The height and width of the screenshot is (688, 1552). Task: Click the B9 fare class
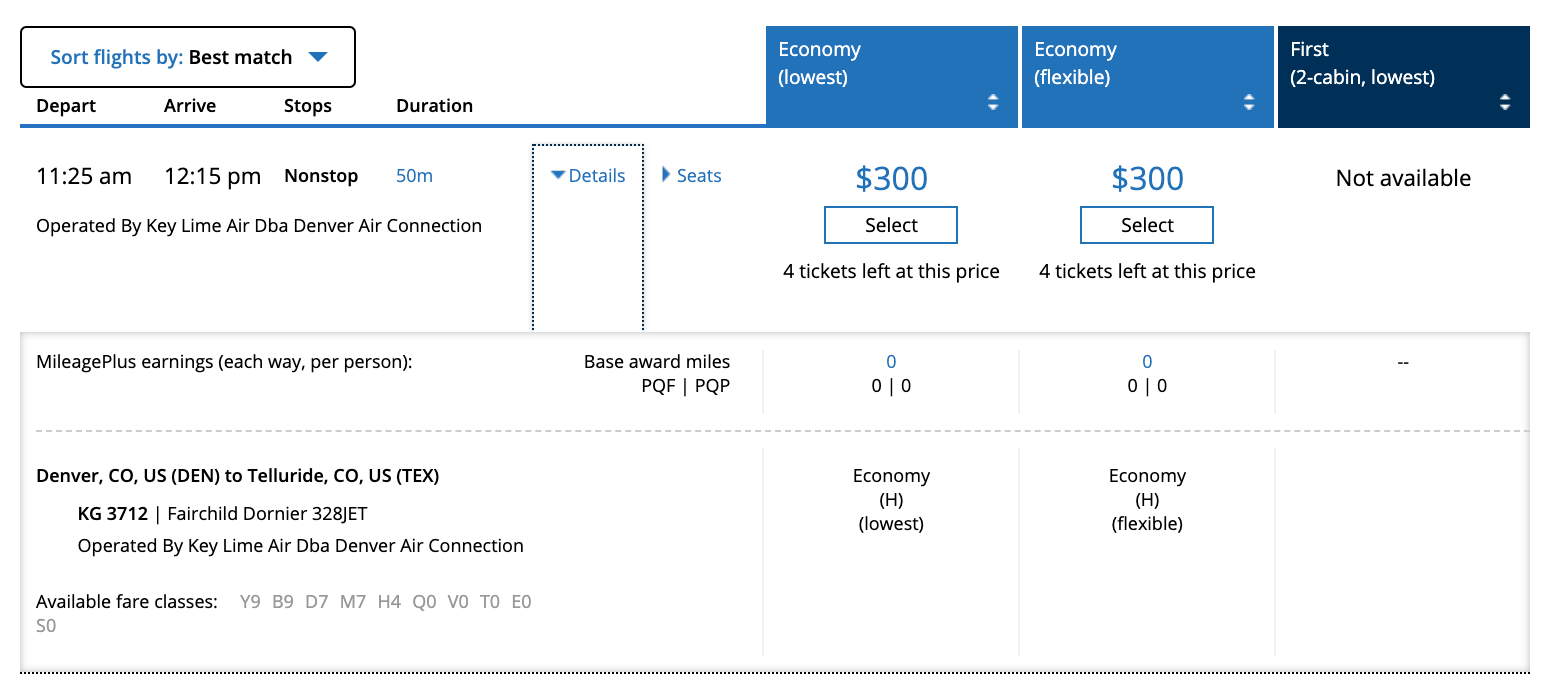click(283, 602)
